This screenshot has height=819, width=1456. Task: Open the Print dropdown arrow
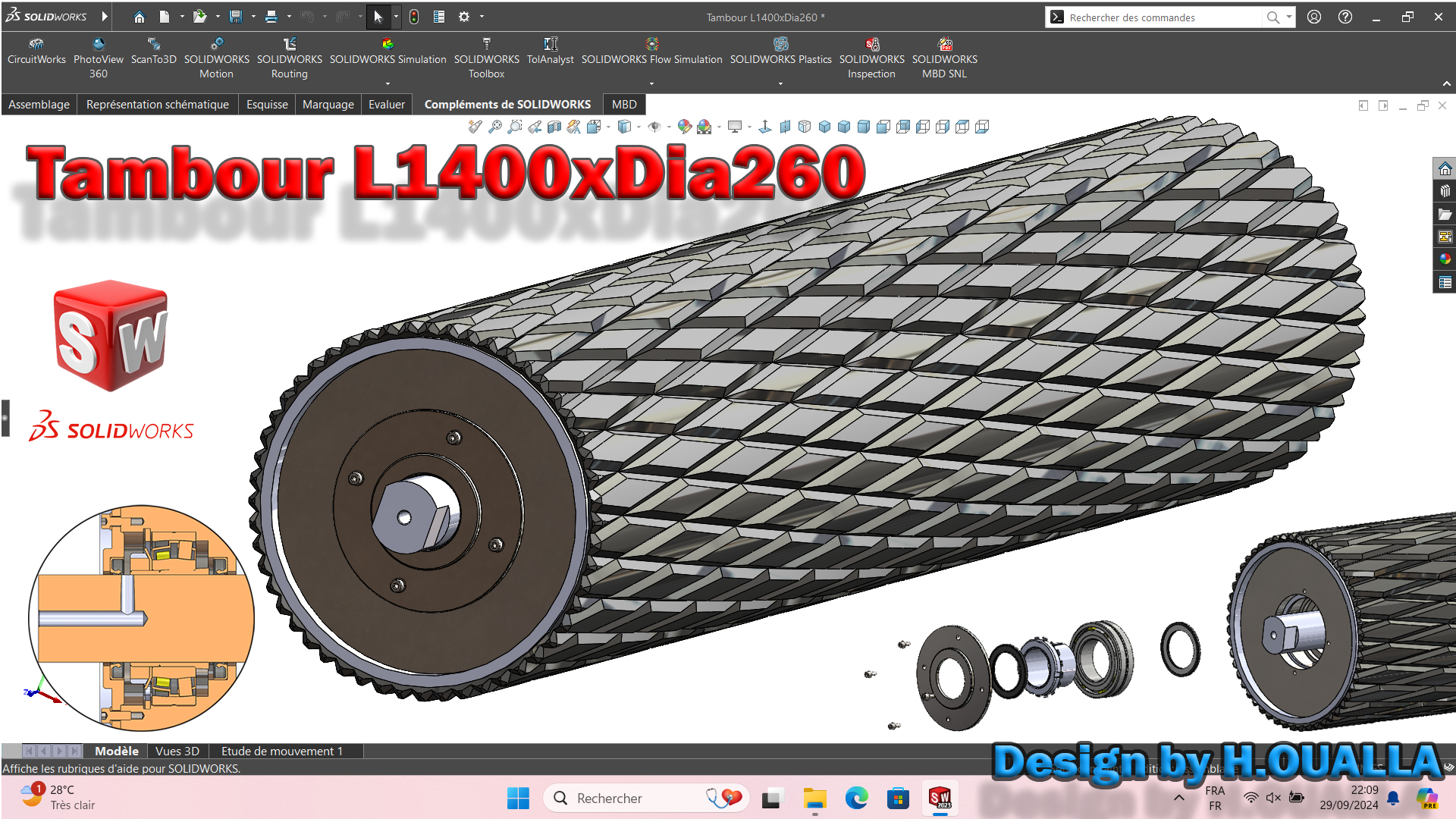289,17
